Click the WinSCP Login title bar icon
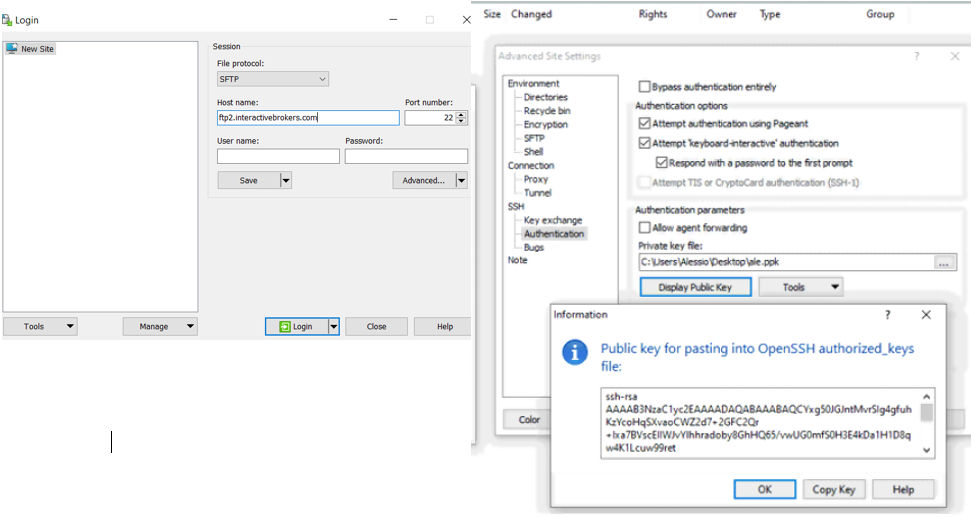The height and width of the screenshot is (517, 971). (x=7, y=20)
